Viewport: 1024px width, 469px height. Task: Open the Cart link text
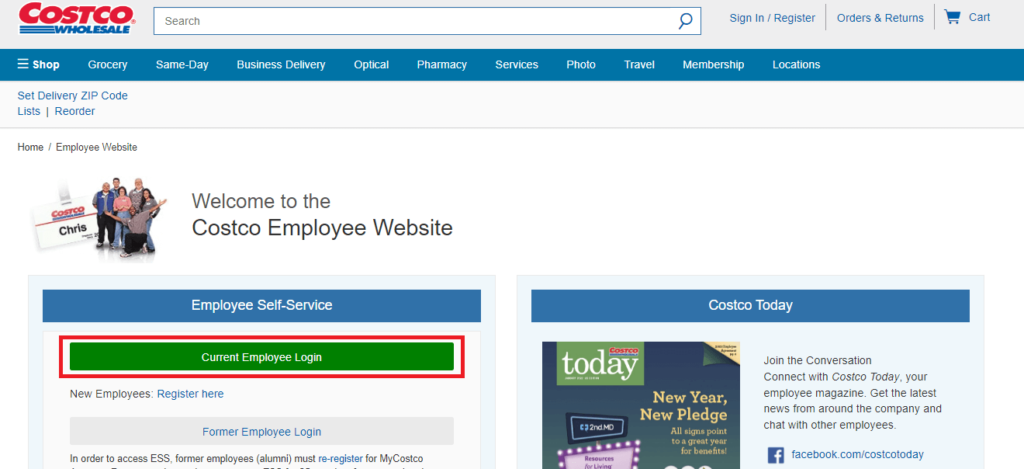point(979,18)
